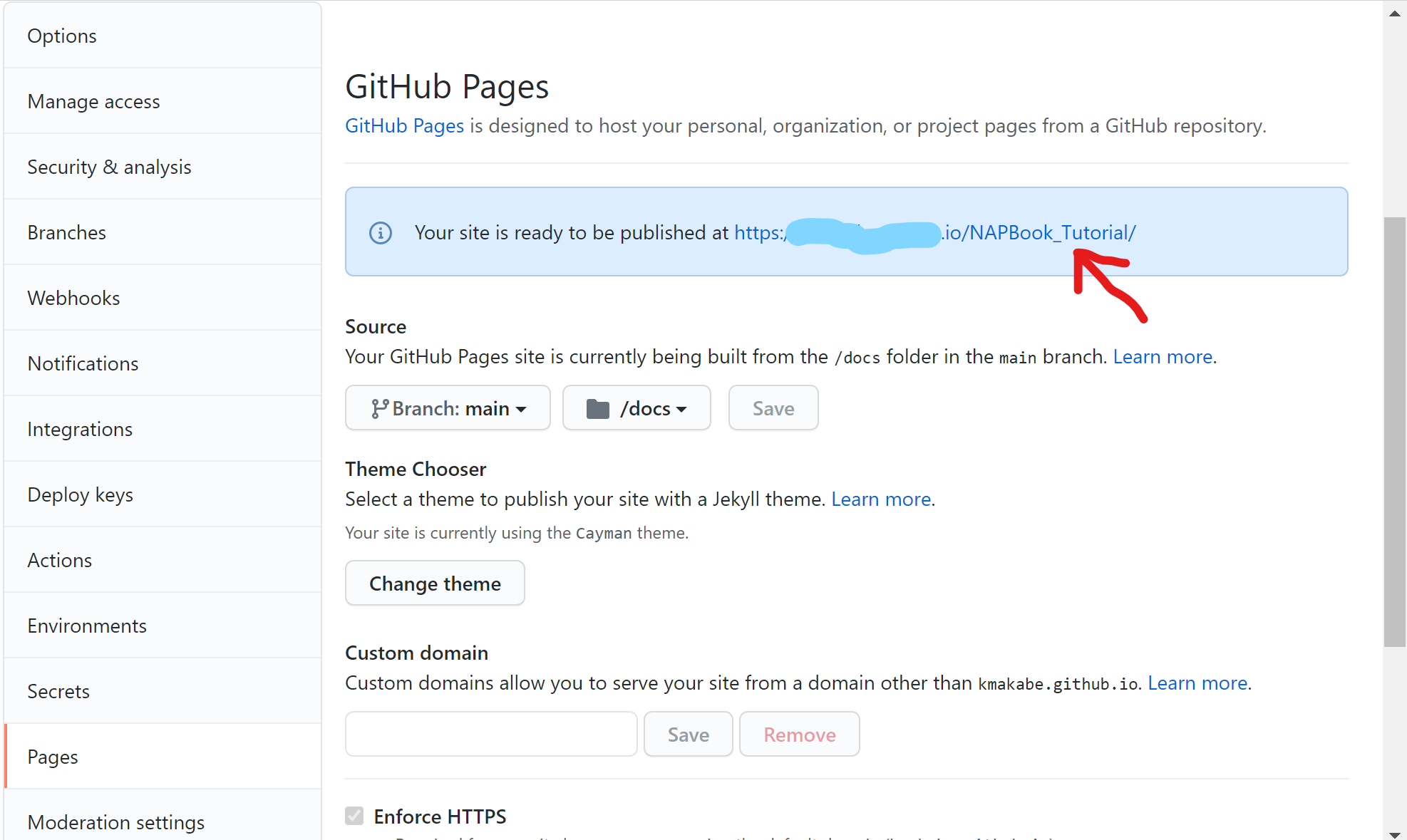Open Learn more about Jekyll themes
Screen dimensions: 1407x840
[x=881, y=499]
